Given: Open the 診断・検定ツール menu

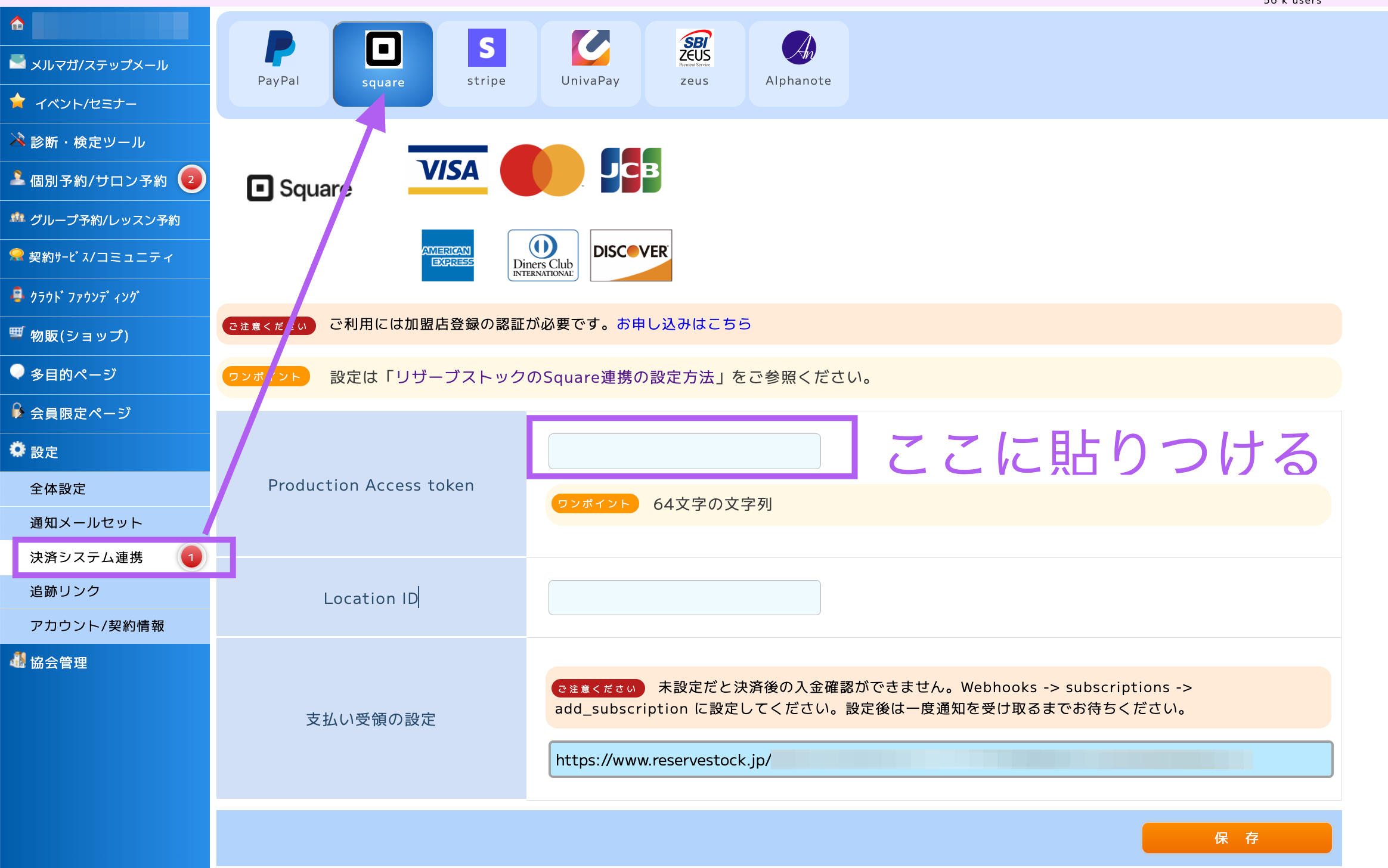Looking at the screenshot, I should coord(105,142).
